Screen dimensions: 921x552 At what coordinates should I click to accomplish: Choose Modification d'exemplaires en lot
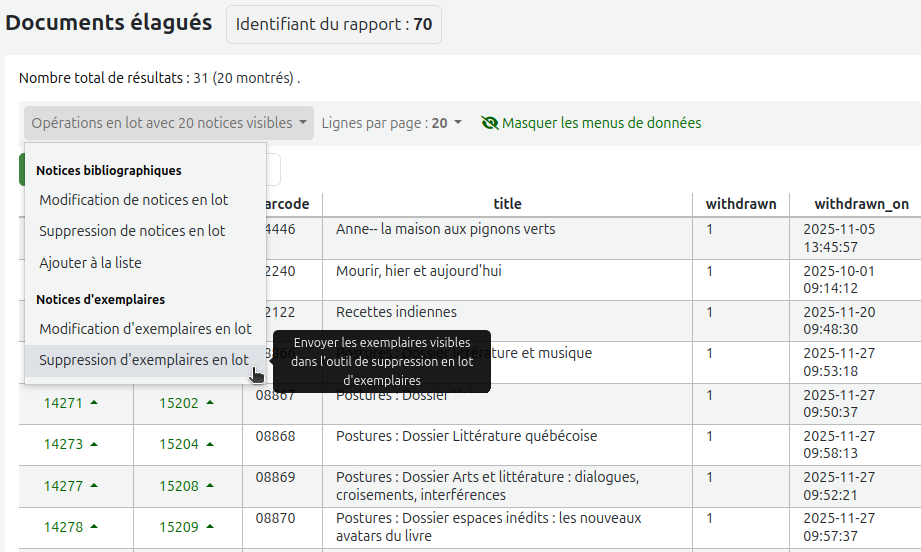coord(145,329)
